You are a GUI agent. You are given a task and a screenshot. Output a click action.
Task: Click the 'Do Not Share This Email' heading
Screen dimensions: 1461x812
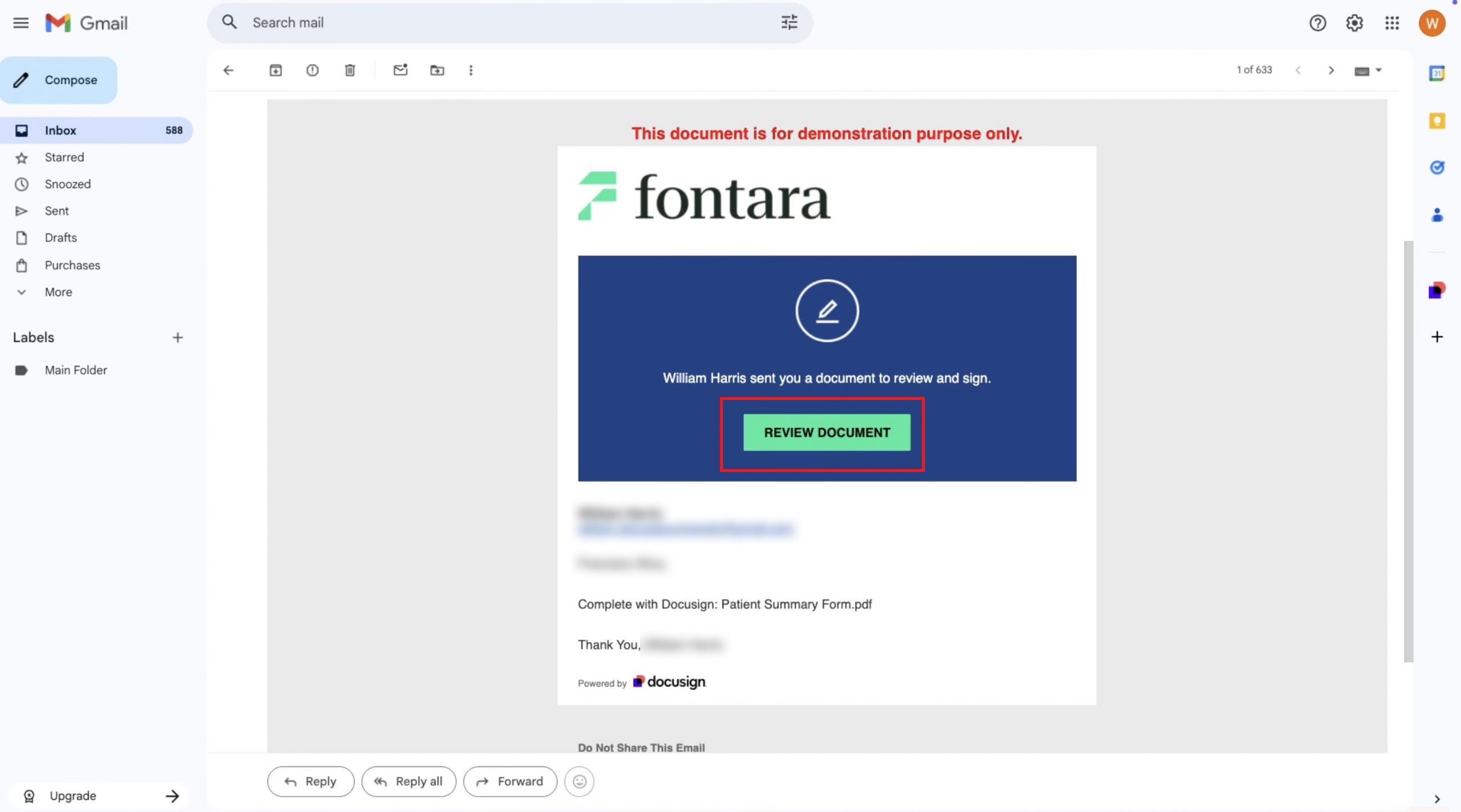(x=641, y=747)
